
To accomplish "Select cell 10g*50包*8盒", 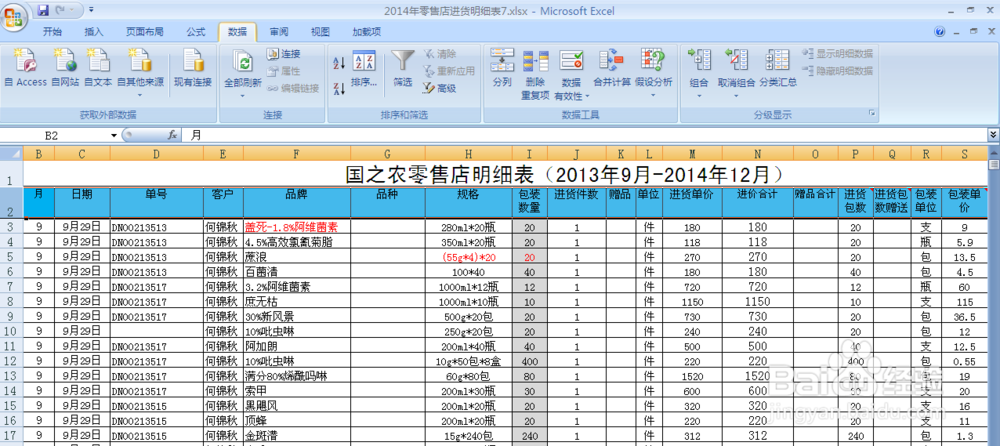I will click(468, 361).
